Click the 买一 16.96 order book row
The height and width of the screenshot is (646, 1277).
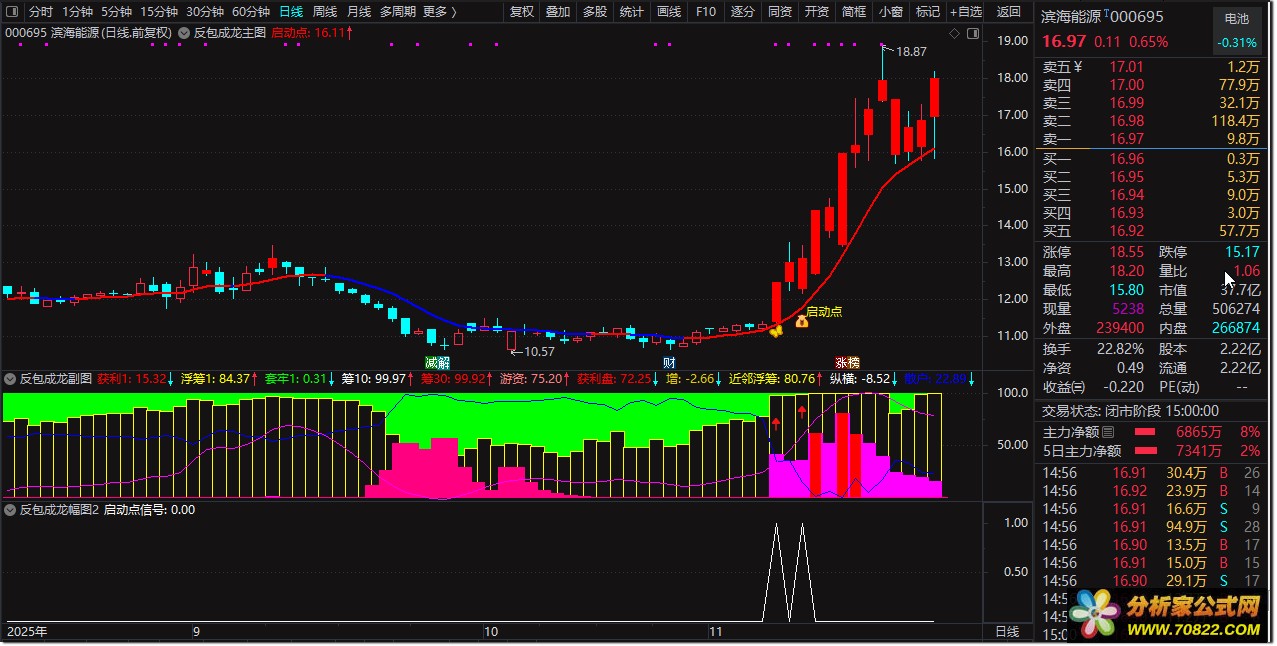(x=1152, y=159)
